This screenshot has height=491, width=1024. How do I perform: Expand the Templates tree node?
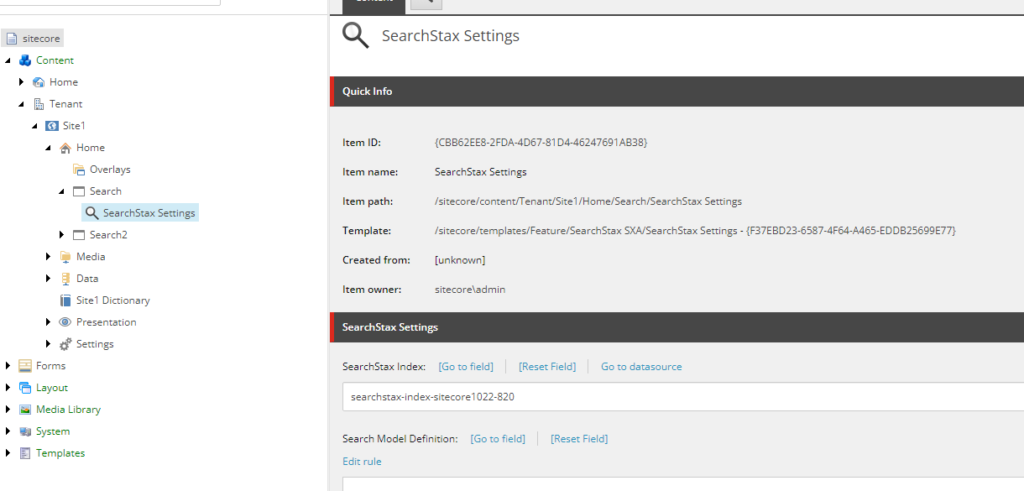tap(8, 453)
